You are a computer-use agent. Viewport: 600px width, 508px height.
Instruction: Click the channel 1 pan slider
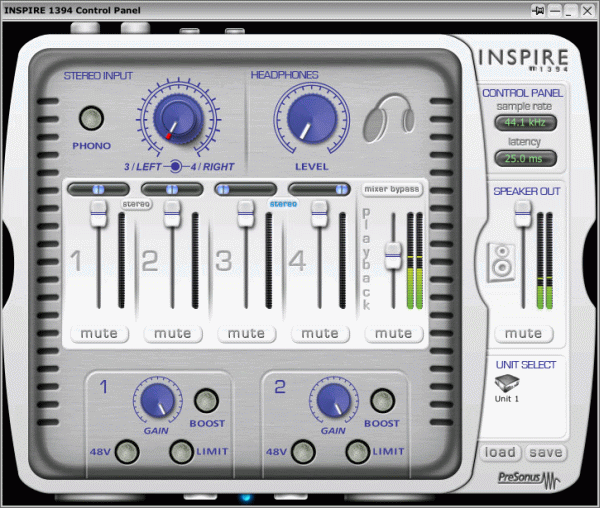point(98,189)
